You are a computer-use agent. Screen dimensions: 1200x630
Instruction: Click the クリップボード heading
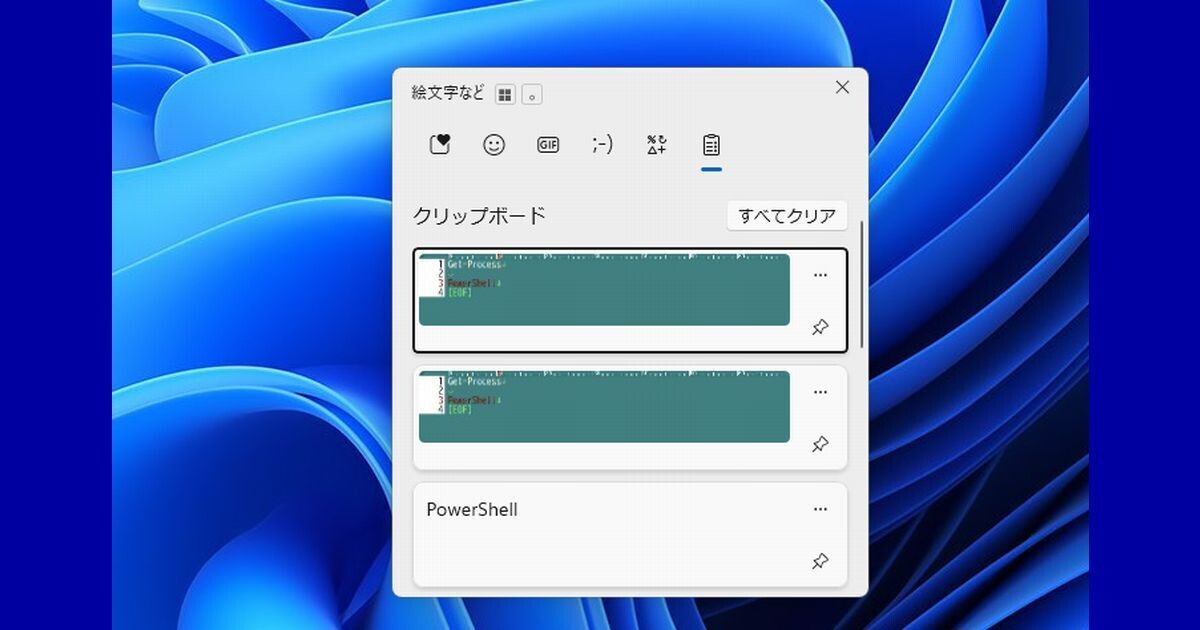[x=480, y=216]
